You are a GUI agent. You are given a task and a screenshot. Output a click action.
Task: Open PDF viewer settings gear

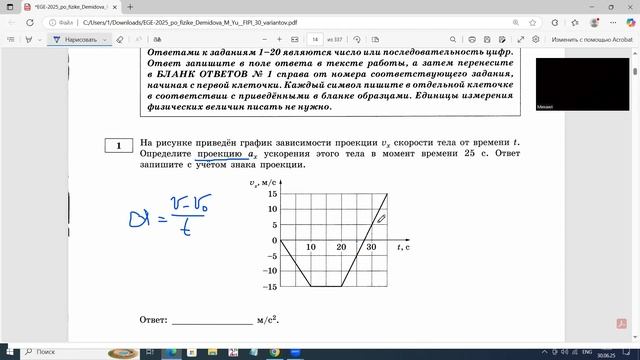click(x=536, y=40)
